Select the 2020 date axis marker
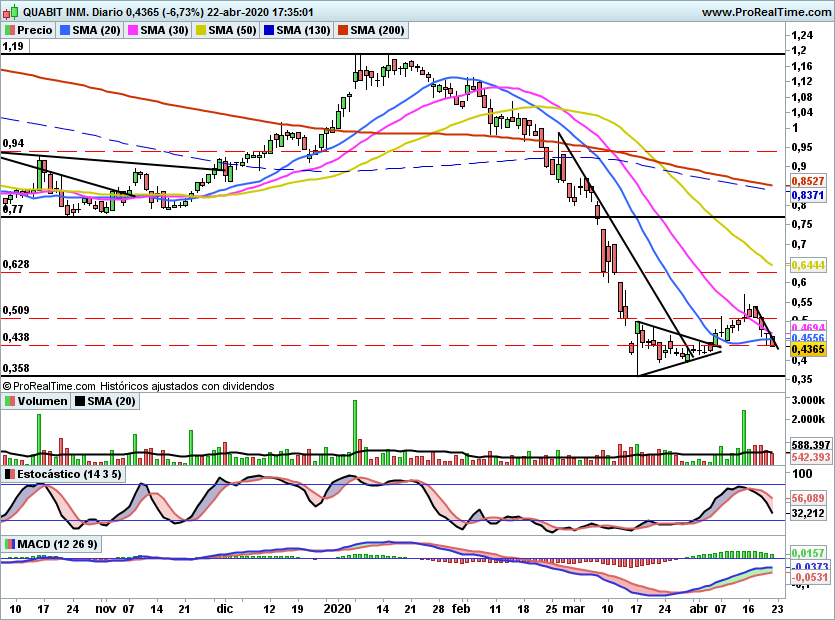 [338, 609]
